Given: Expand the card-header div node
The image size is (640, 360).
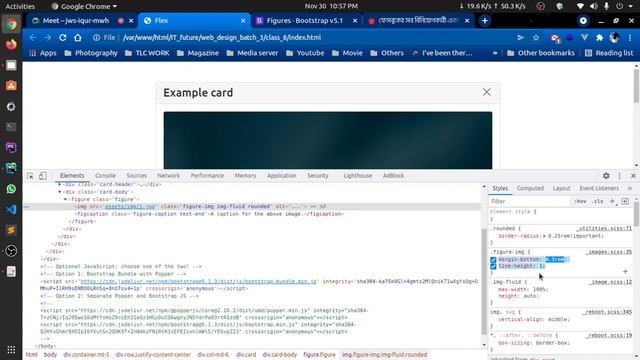Looking at the screenshot, I should (60, 184).
